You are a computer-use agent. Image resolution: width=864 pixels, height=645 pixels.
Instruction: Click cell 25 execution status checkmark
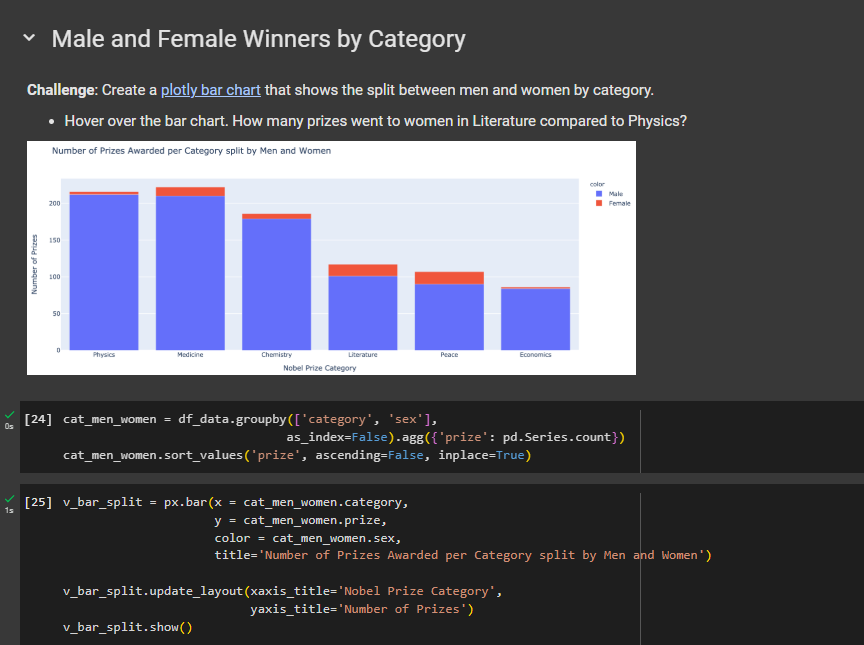(x=9, y=498)
